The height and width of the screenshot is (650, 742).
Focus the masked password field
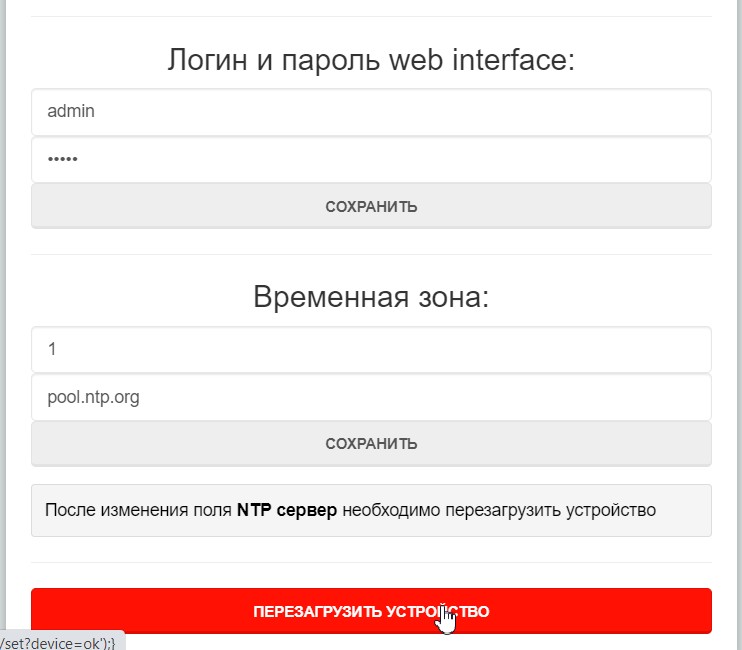pyautogui.click(x=370, y=159)
